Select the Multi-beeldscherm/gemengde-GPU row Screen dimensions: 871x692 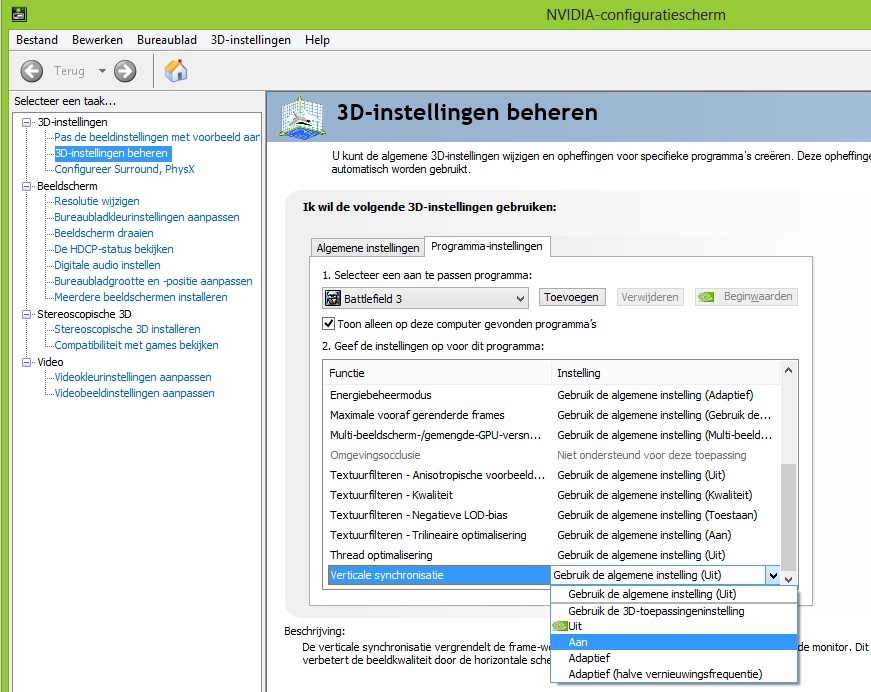point(552,435)
